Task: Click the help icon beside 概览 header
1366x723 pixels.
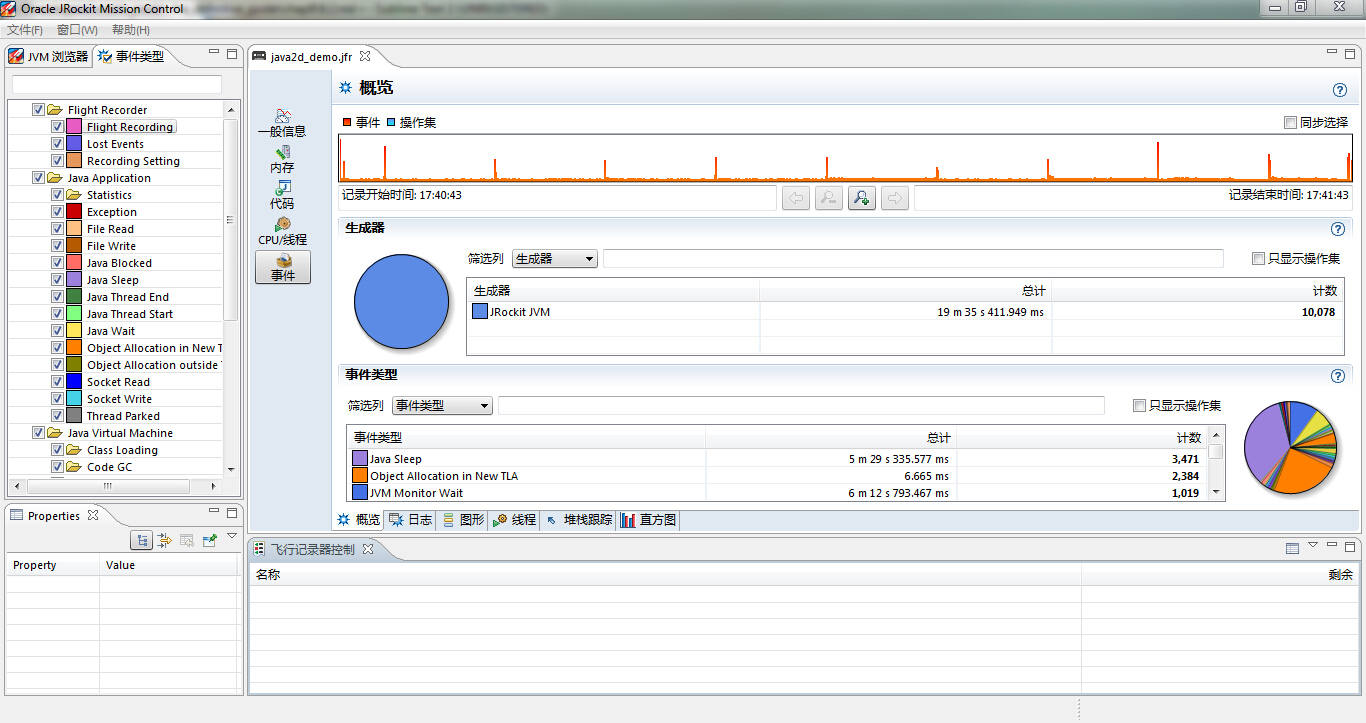Action: click(x=1339, y=90)
